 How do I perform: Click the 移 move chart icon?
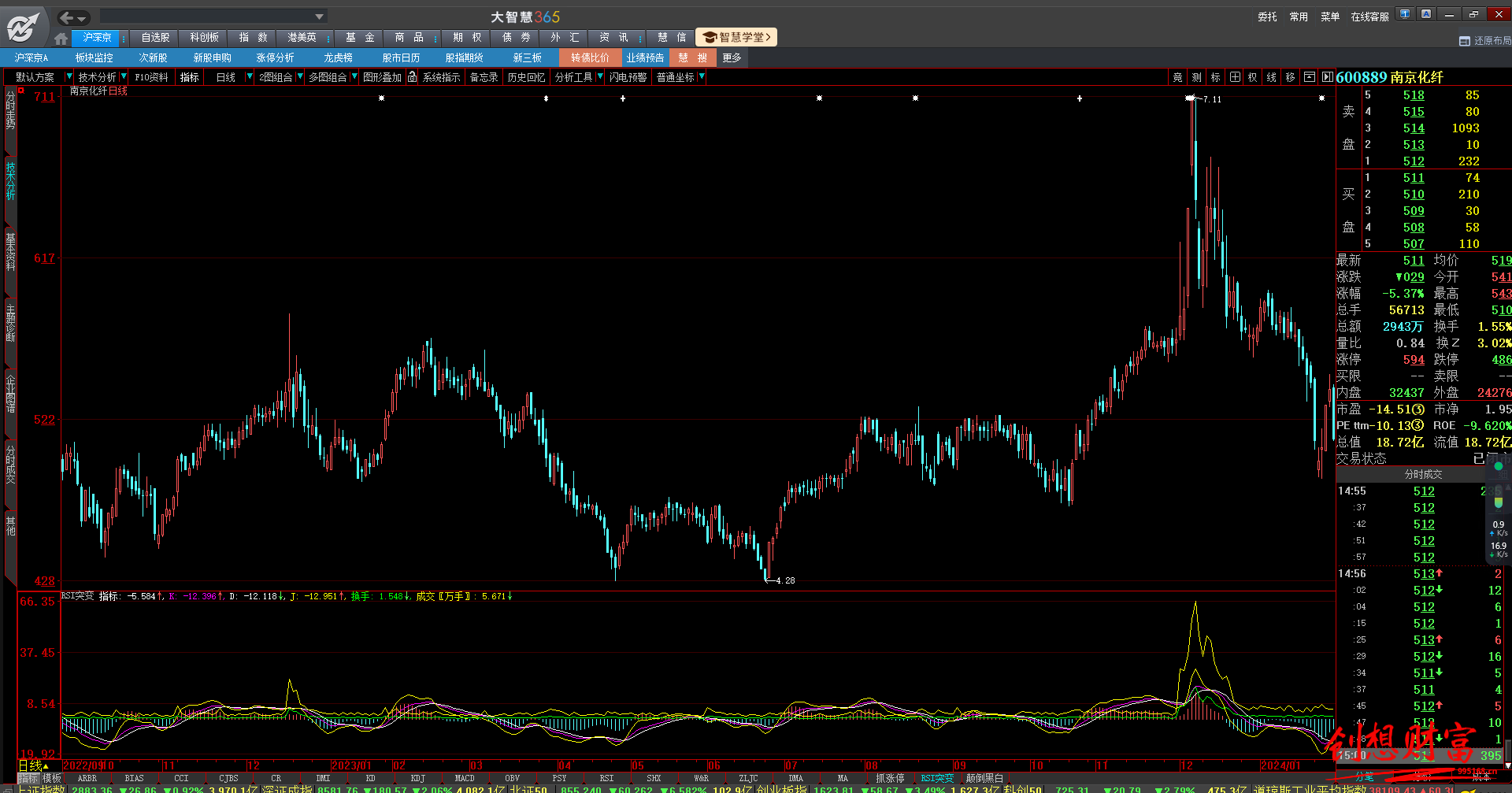[x=1290, y=77]
